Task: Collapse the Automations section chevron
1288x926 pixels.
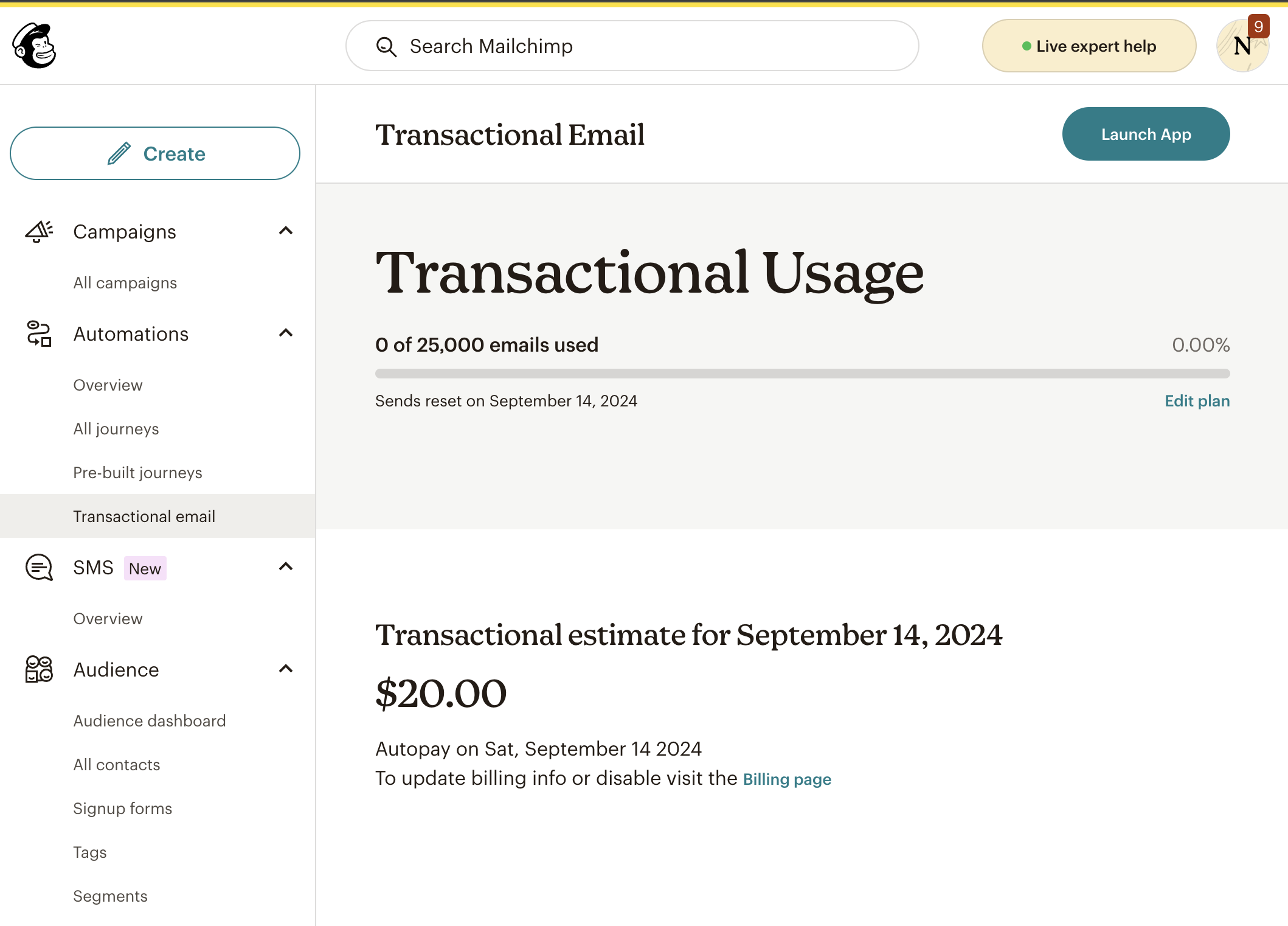Action: pyautogui.click(x=286, y=333)
